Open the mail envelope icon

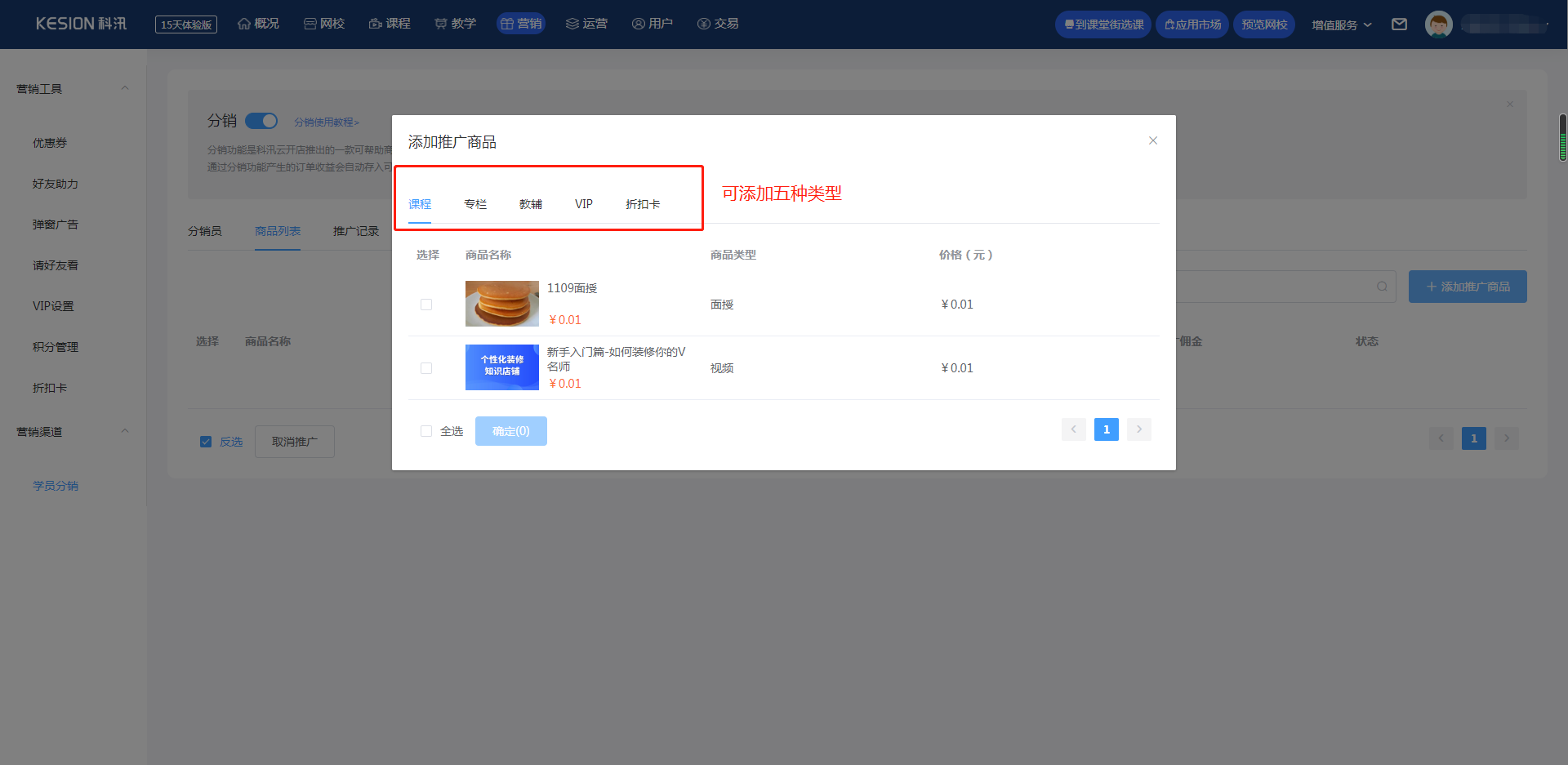[x=1399, y=24]
